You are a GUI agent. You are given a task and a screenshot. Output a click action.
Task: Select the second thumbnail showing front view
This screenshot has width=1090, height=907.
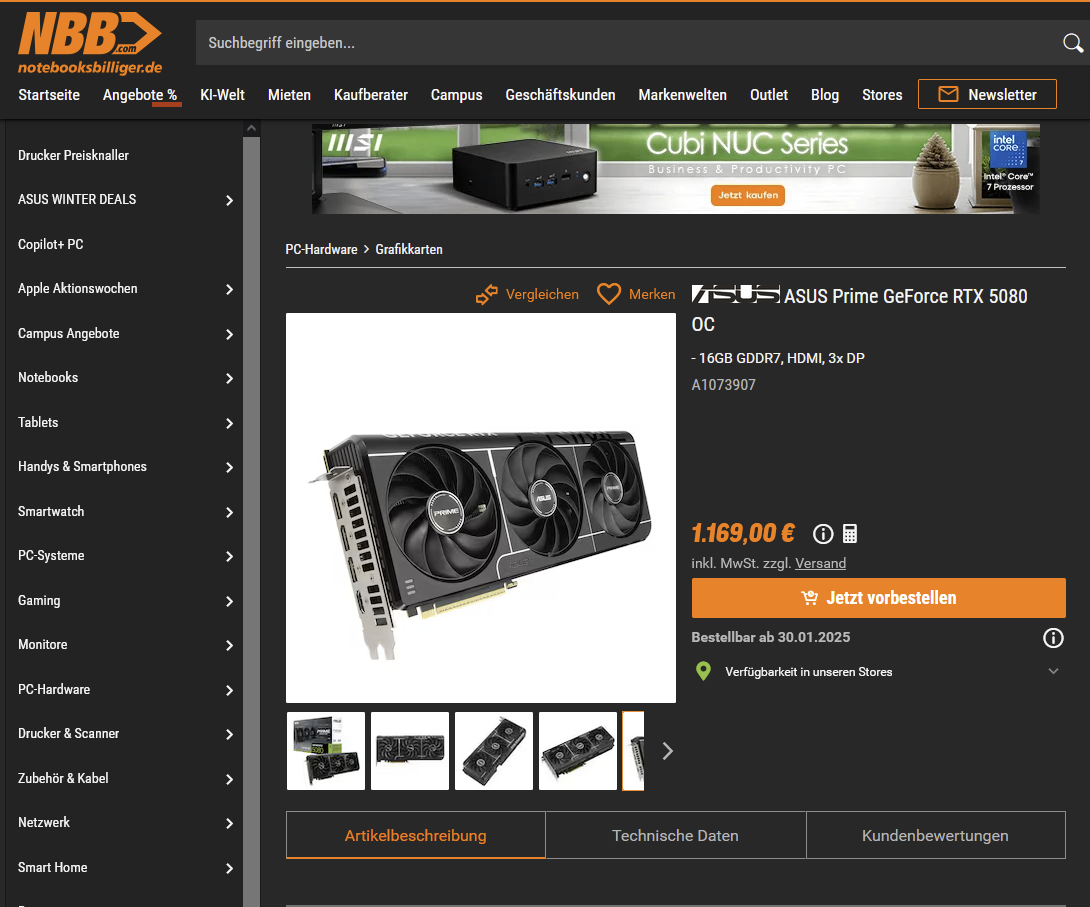[410, 751]
